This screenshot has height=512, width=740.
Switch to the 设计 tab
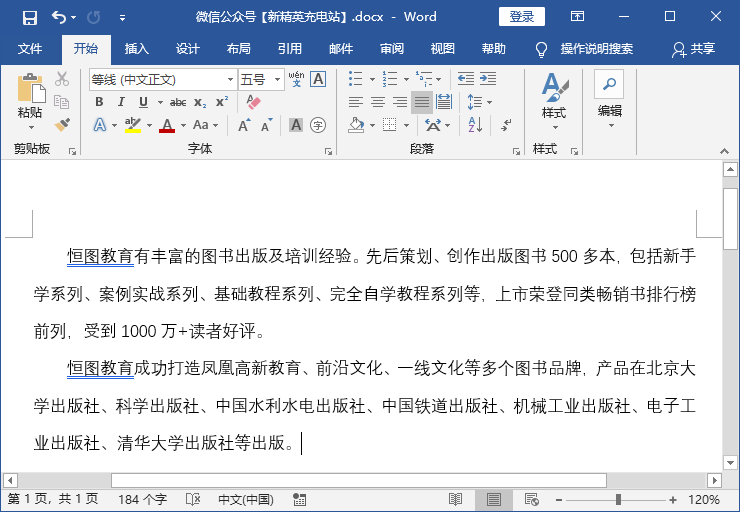(x=187, y=49)
